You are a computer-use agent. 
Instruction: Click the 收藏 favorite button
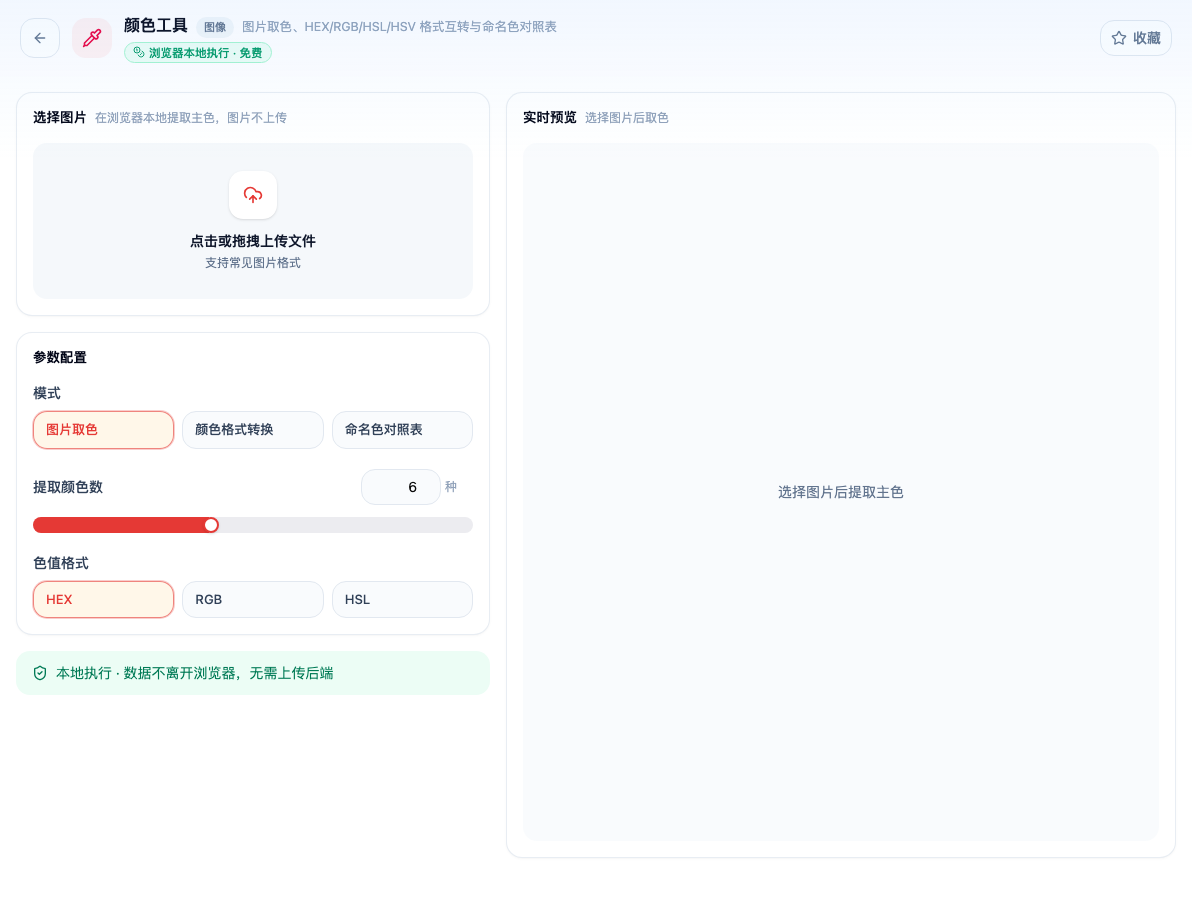pos(1136,38)
